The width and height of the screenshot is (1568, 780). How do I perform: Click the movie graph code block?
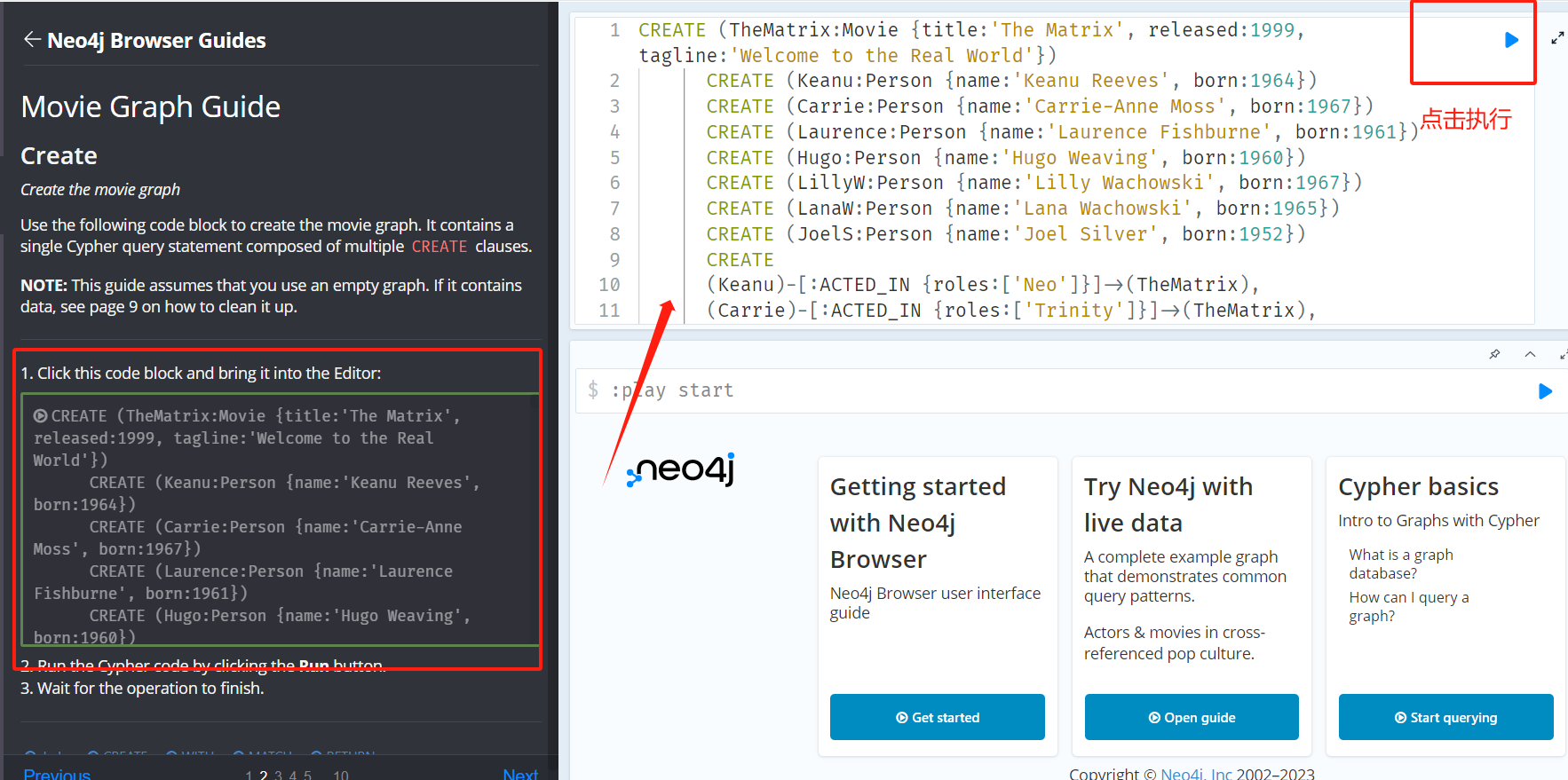(281, 519)
